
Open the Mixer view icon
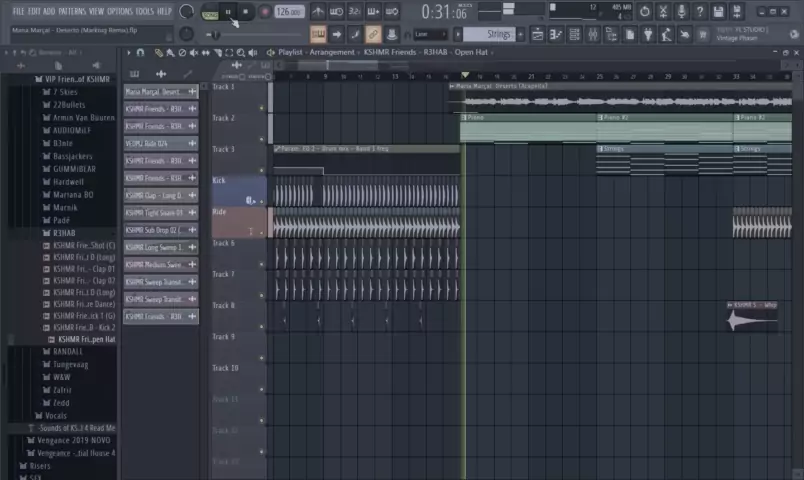tap(593, 34)
